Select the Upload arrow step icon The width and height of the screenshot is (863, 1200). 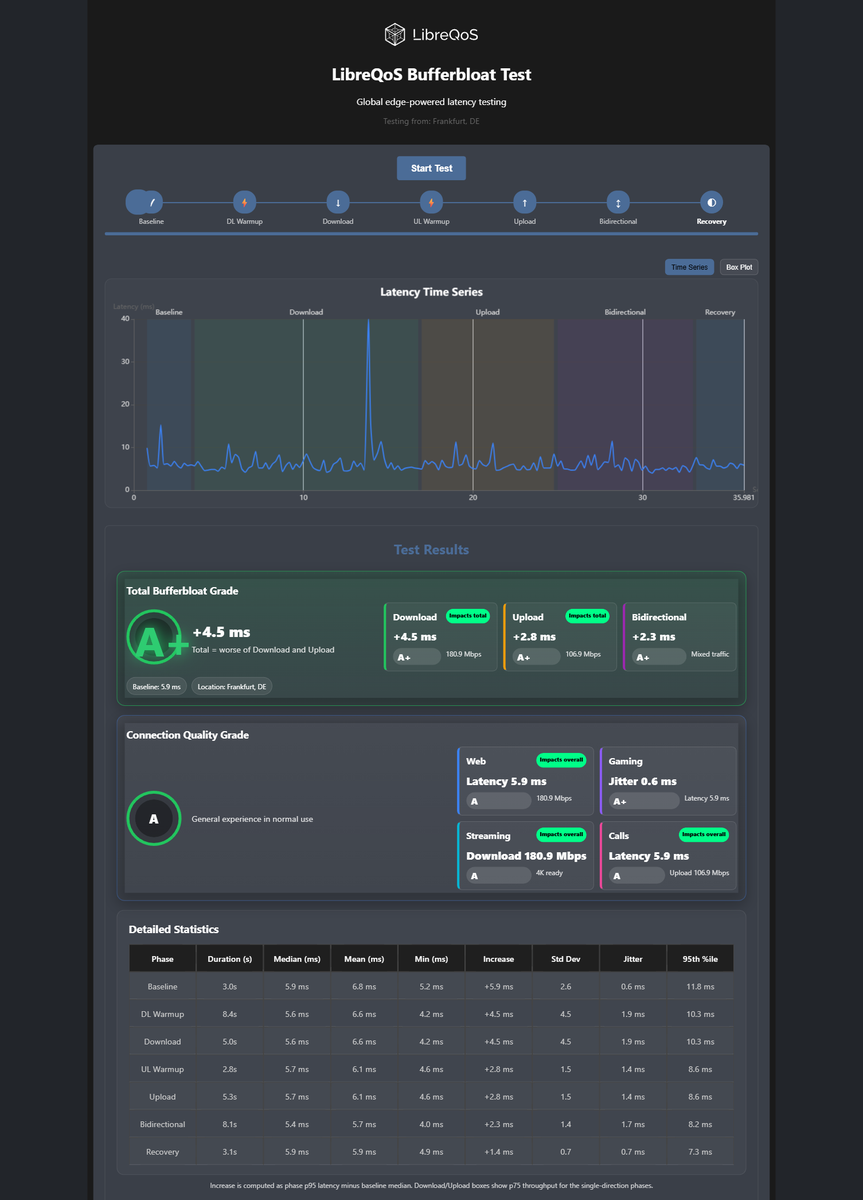[x=525, y=202]
